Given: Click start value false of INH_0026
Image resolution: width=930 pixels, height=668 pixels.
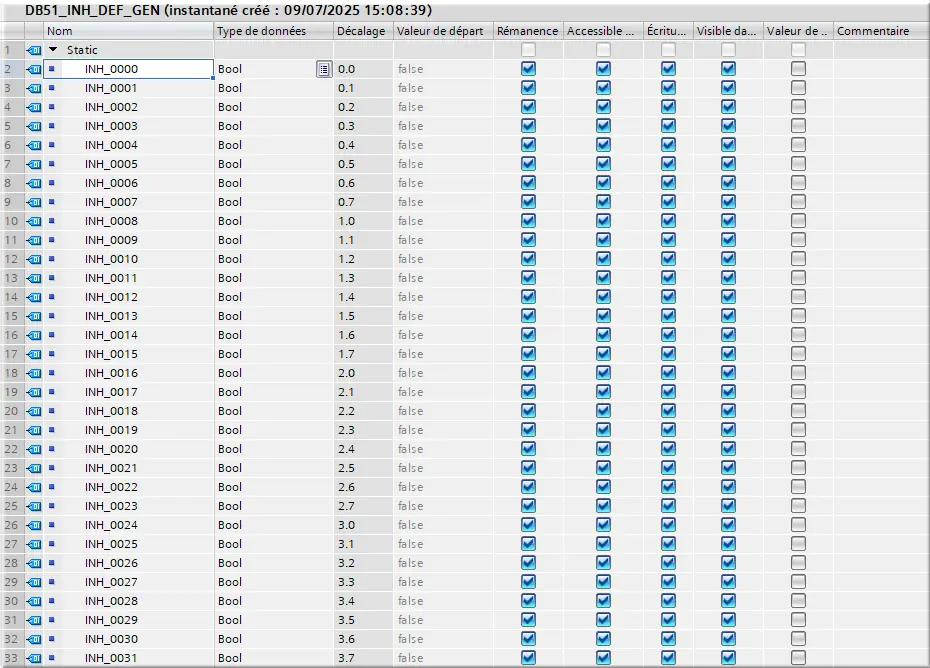Looking at the screenshot, I should click(410, 563).
